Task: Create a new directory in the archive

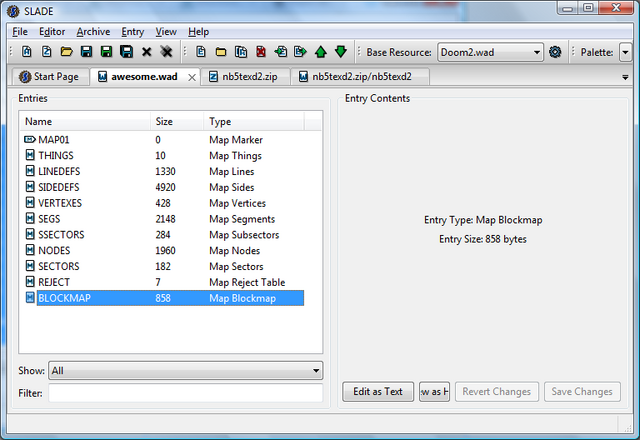Action: point(221,52)
